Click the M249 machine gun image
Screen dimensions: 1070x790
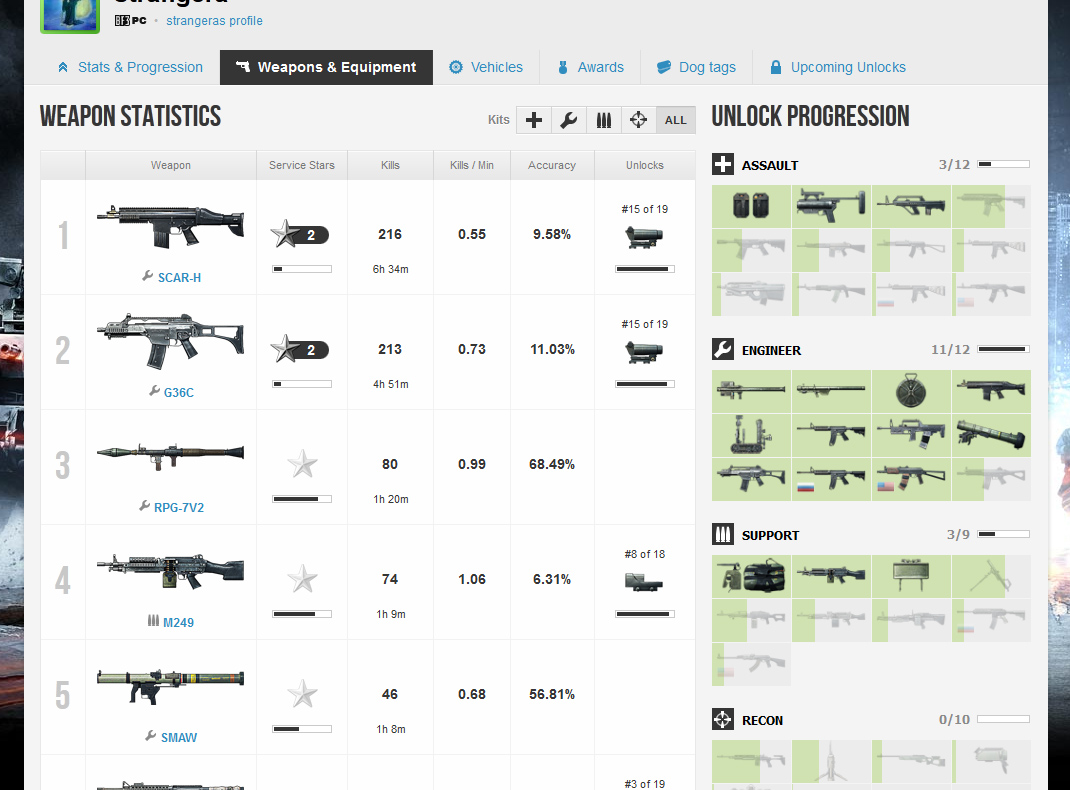[x=170, y=572]
